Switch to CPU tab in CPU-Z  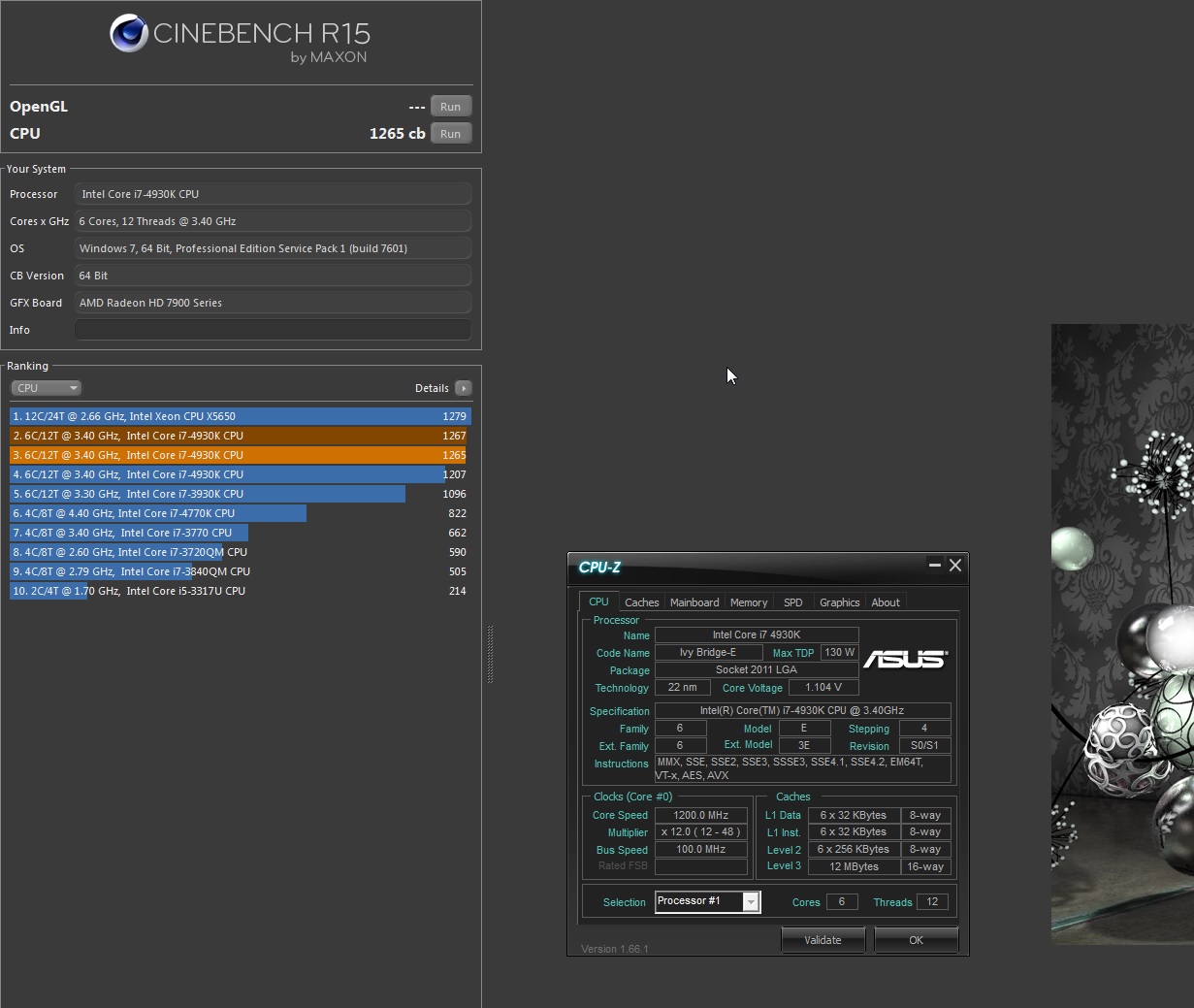[598, 602]
